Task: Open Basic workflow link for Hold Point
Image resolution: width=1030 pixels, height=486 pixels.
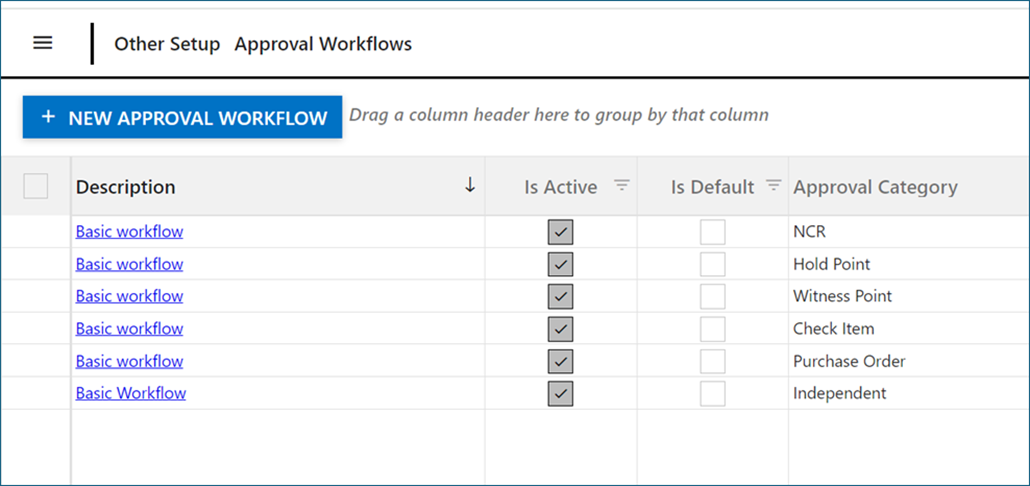Action: tap(129, 264)
